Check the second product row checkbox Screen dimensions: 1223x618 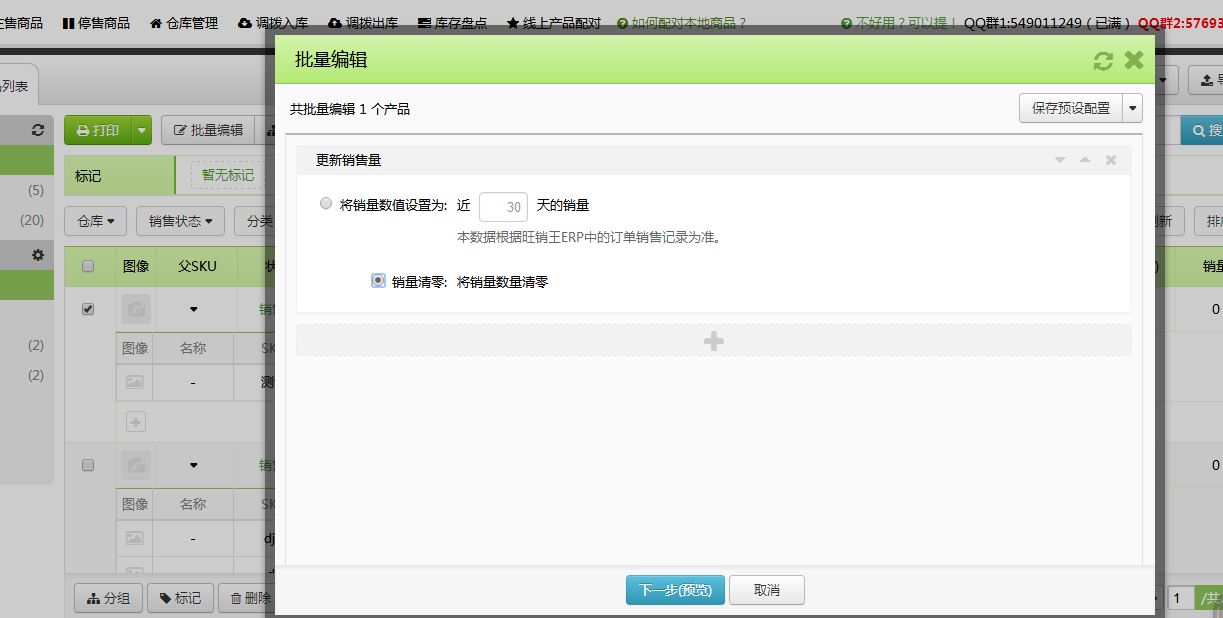point(88,465)
